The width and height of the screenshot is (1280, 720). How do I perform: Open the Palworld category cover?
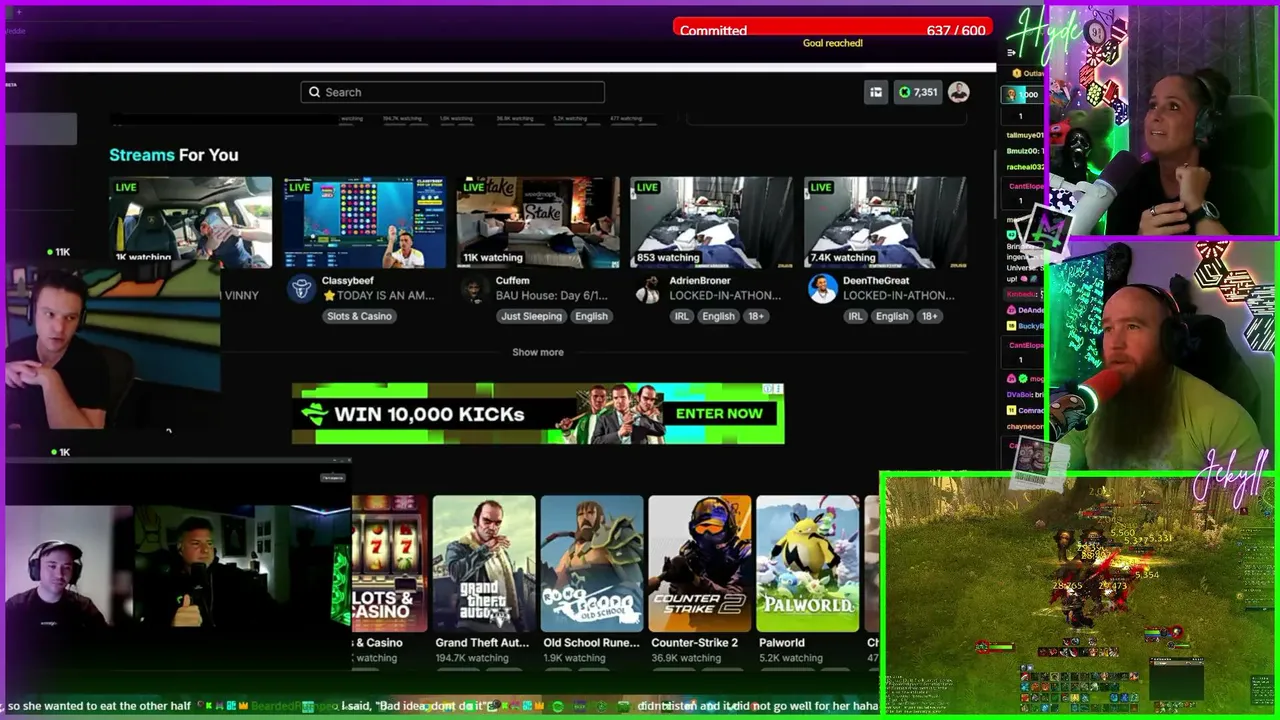[808, 564]
